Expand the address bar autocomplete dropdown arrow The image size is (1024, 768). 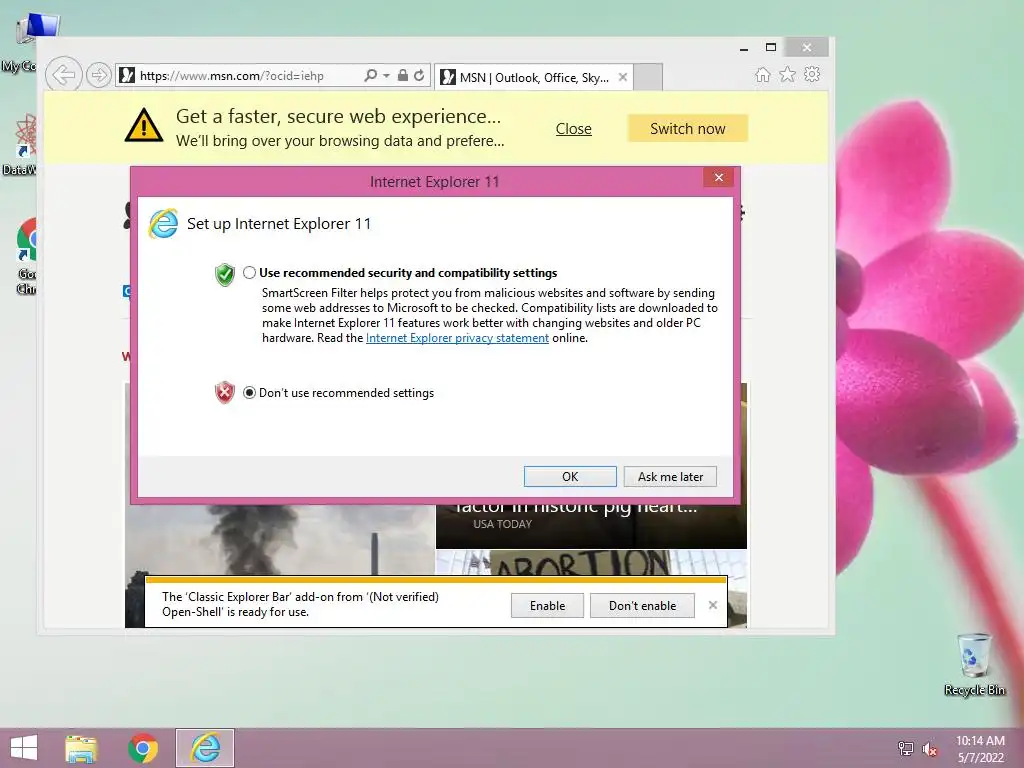(x=387, y=76)
